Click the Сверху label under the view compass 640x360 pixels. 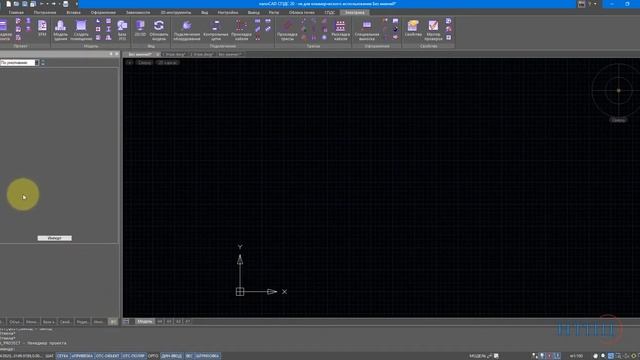[618, 120]
